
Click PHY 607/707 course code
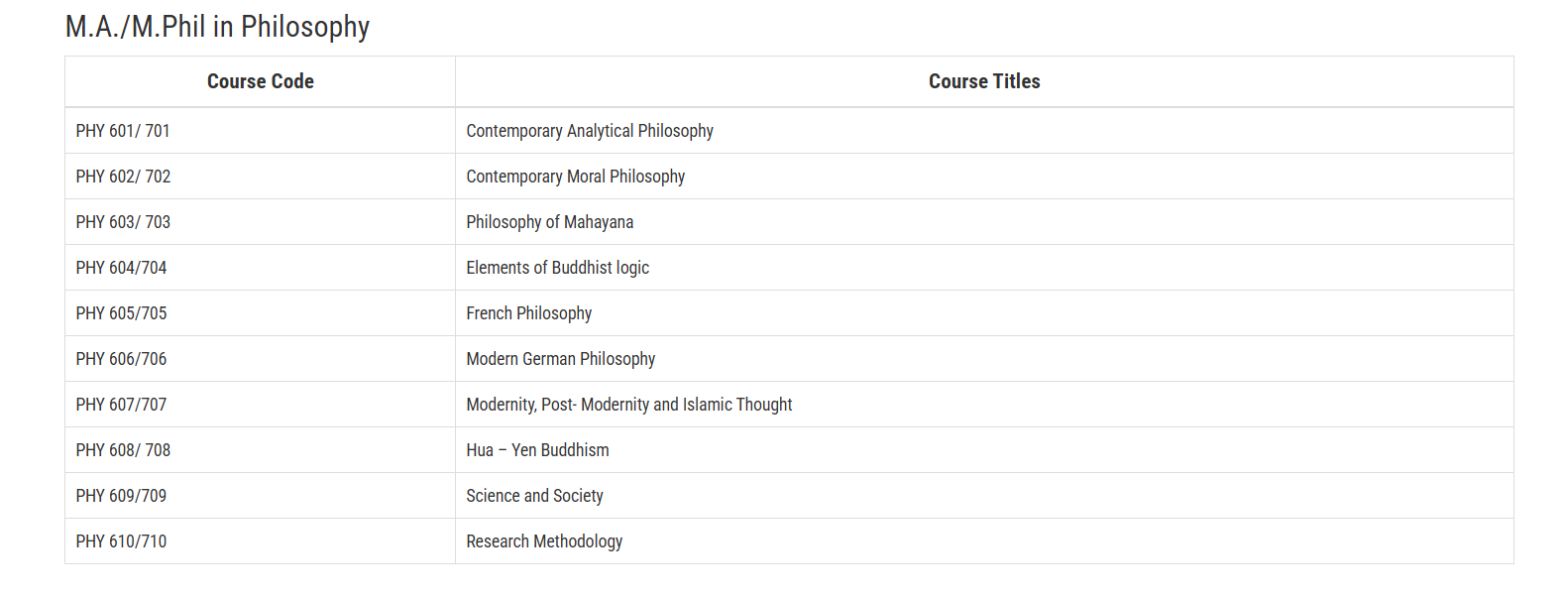(121, 405)
